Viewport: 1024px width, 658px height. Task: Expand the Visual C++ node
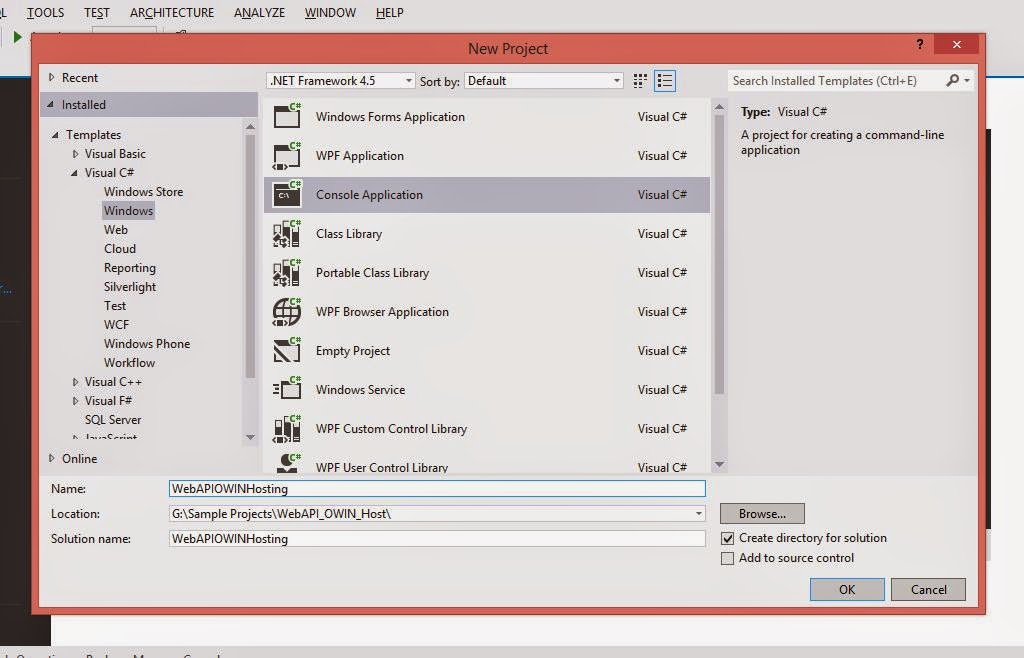click(x=75, y=382)
